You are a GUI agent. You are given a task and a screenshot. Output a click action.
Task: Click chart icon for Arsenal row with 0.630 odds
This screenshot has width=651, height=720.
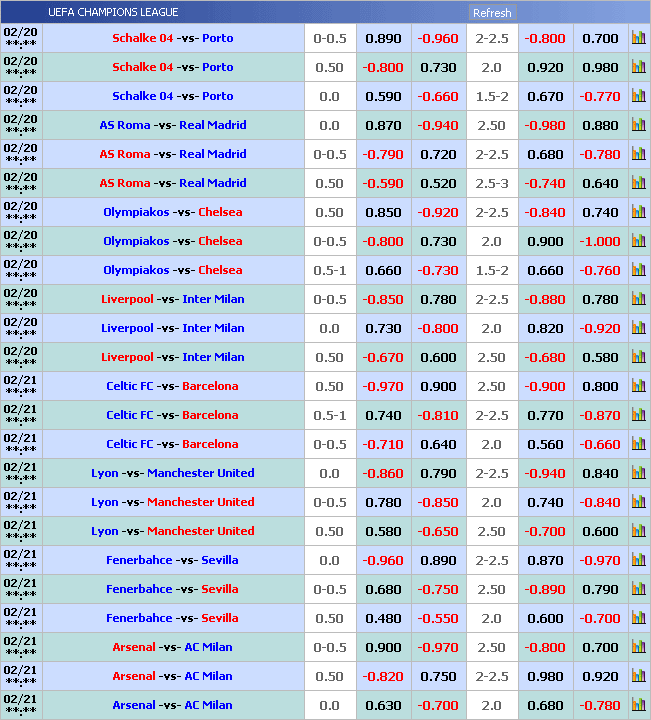638,706
